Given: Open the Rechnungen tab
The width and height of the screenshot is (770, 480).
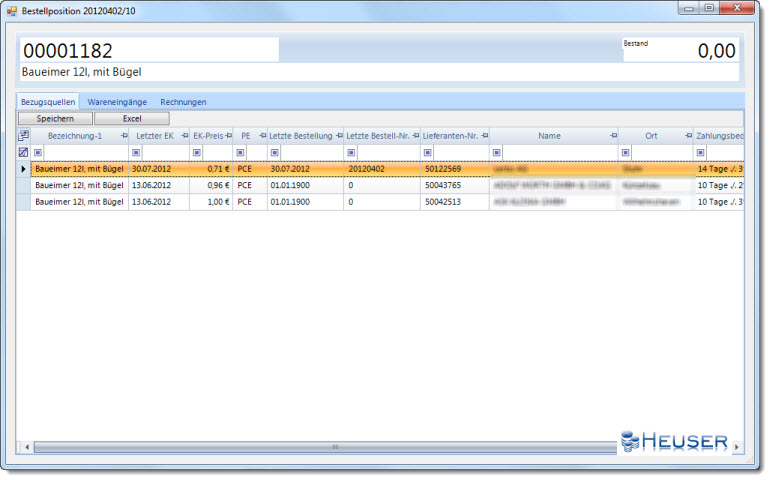Looking at the screenshot, I should click(x=183, y=102).
